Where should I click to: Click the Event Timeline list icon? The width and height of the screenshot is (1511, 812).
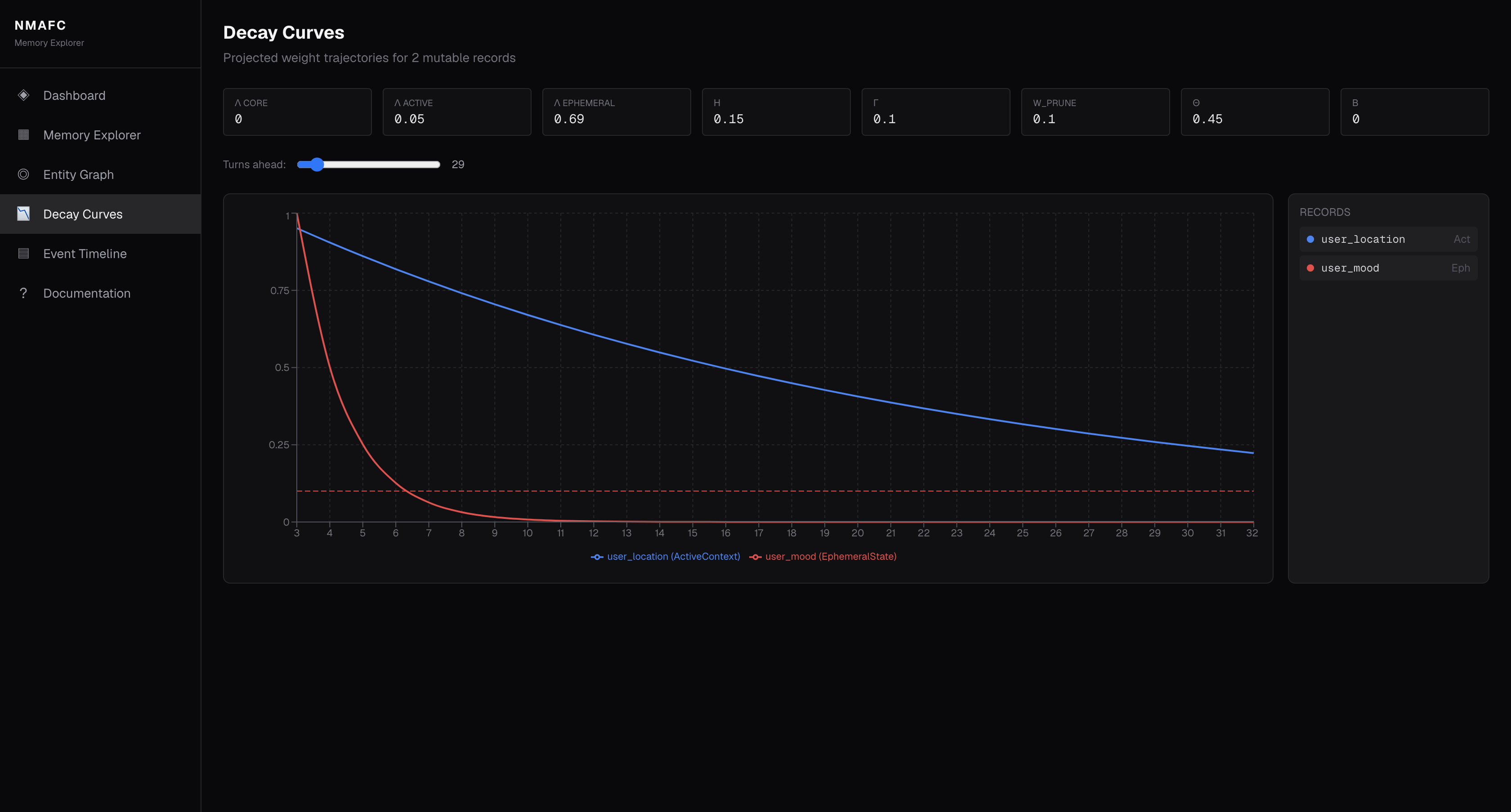click(23, 253)
